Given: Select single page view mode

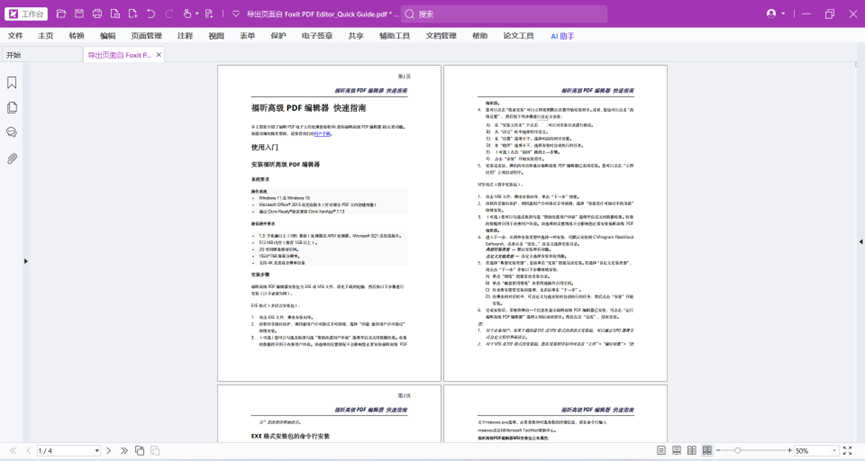Looking at the screenshot, I should coord(661,451).
